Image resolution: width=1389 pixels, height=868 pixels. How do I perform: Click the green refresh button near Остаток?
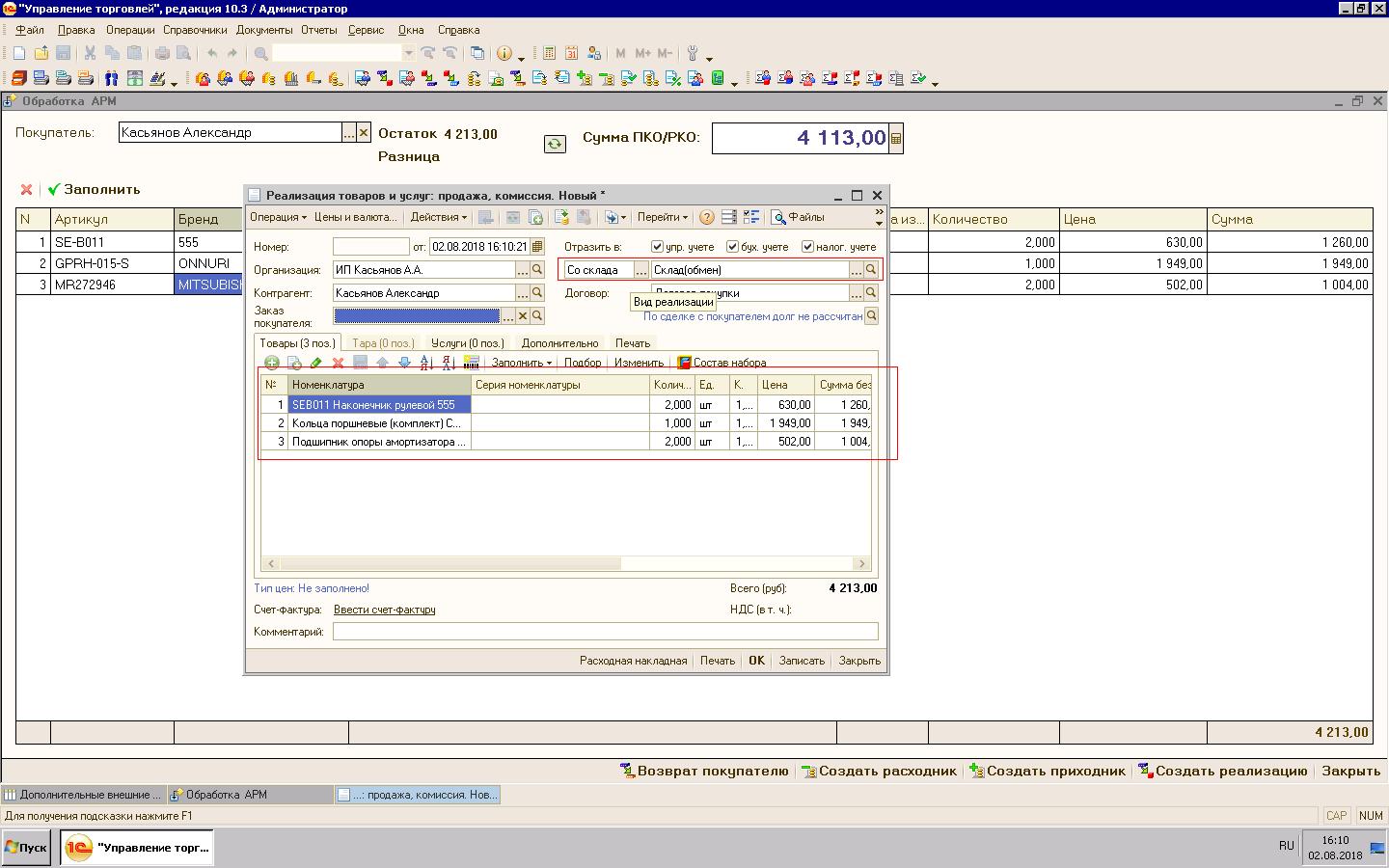555,144
